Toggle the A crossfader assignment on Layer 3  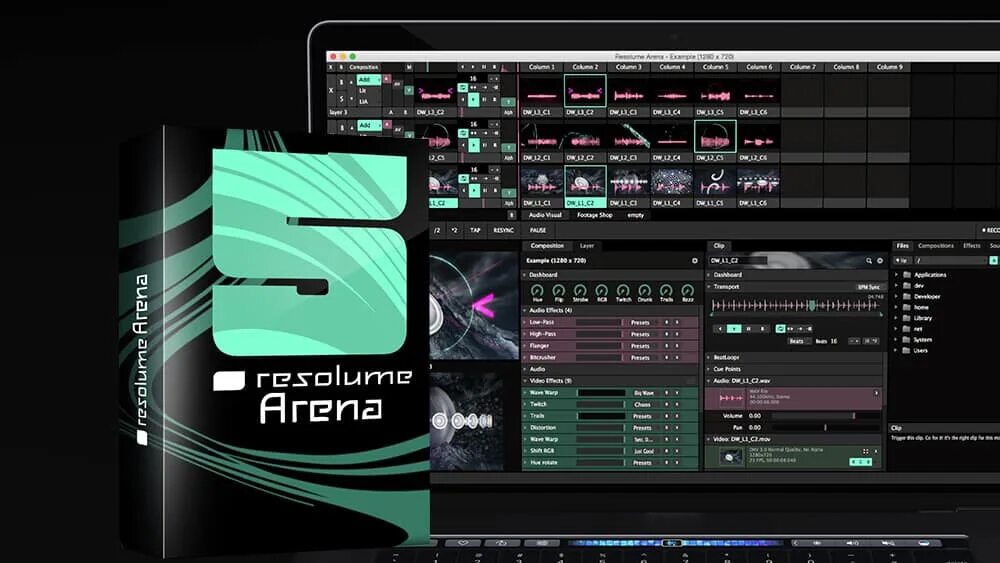coord(391,112)
